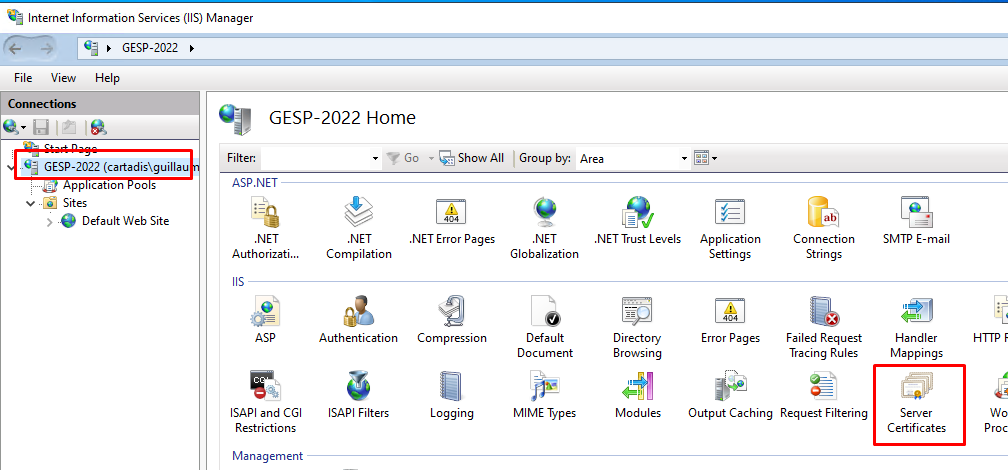Click the IIS group header

point(238,282)
